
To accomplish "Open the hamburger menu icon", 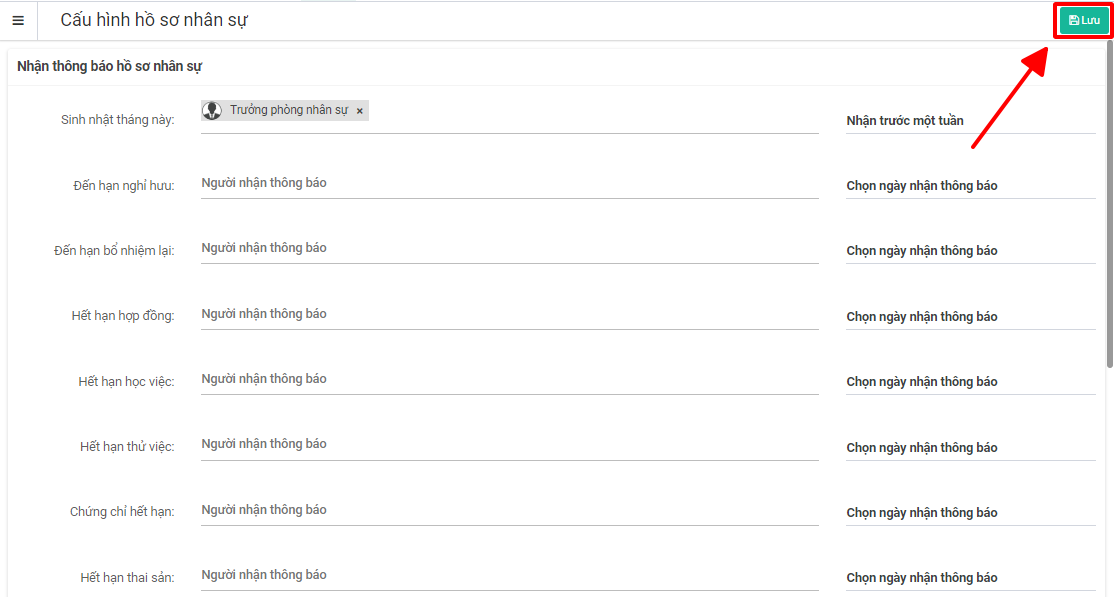I will (18, 20).
